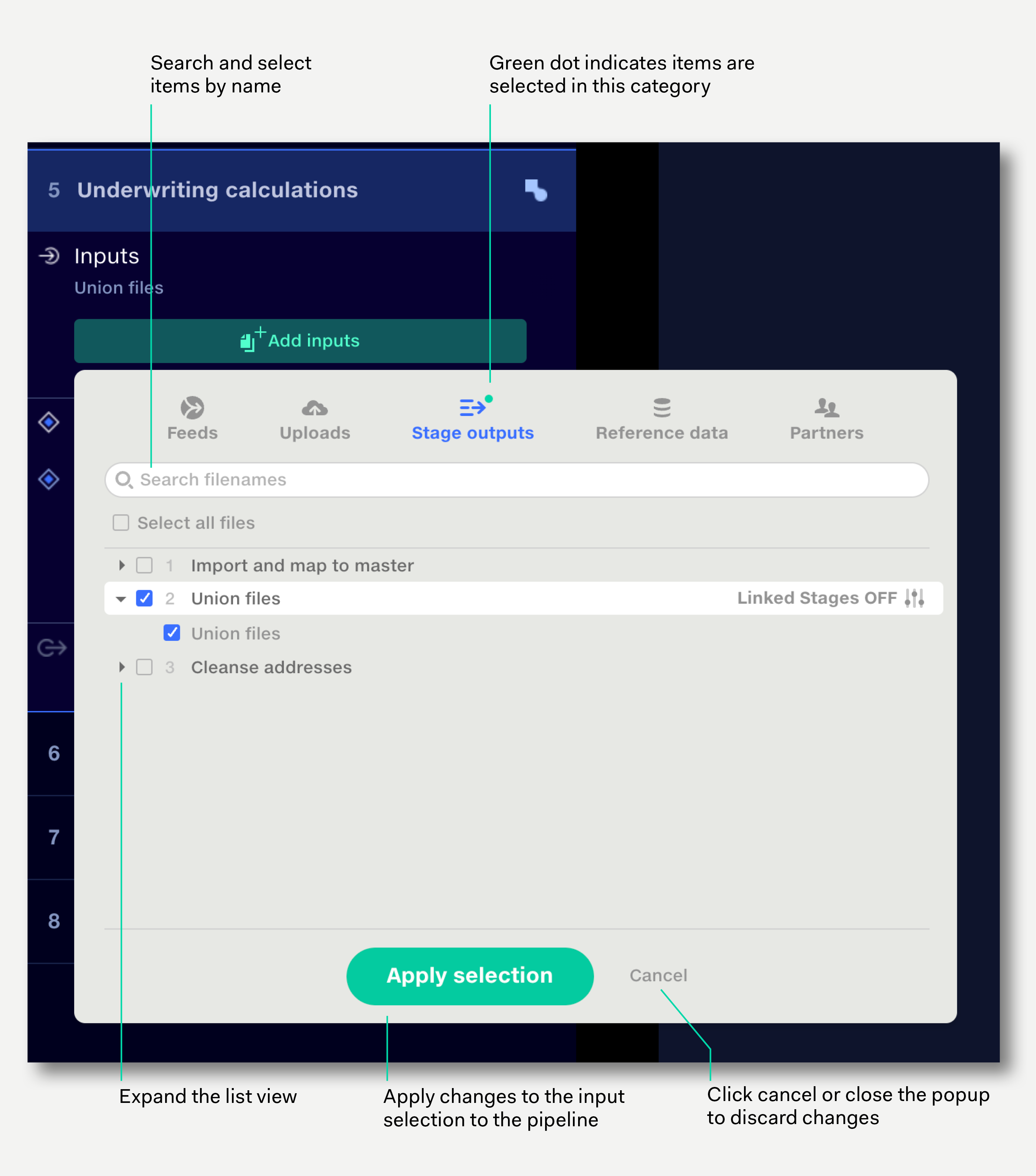Cancel the input selection popup
The height and width of the screenshot is (1176, 1036).
pyautogui.click(x=658, y=975)
